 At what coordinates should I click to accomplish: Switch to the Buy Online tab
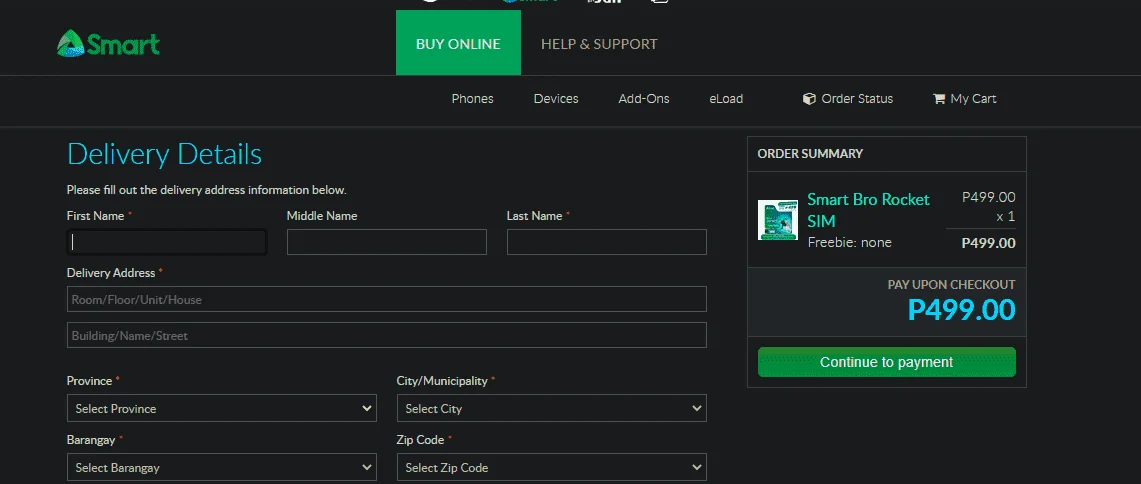(x=458, y=44)
